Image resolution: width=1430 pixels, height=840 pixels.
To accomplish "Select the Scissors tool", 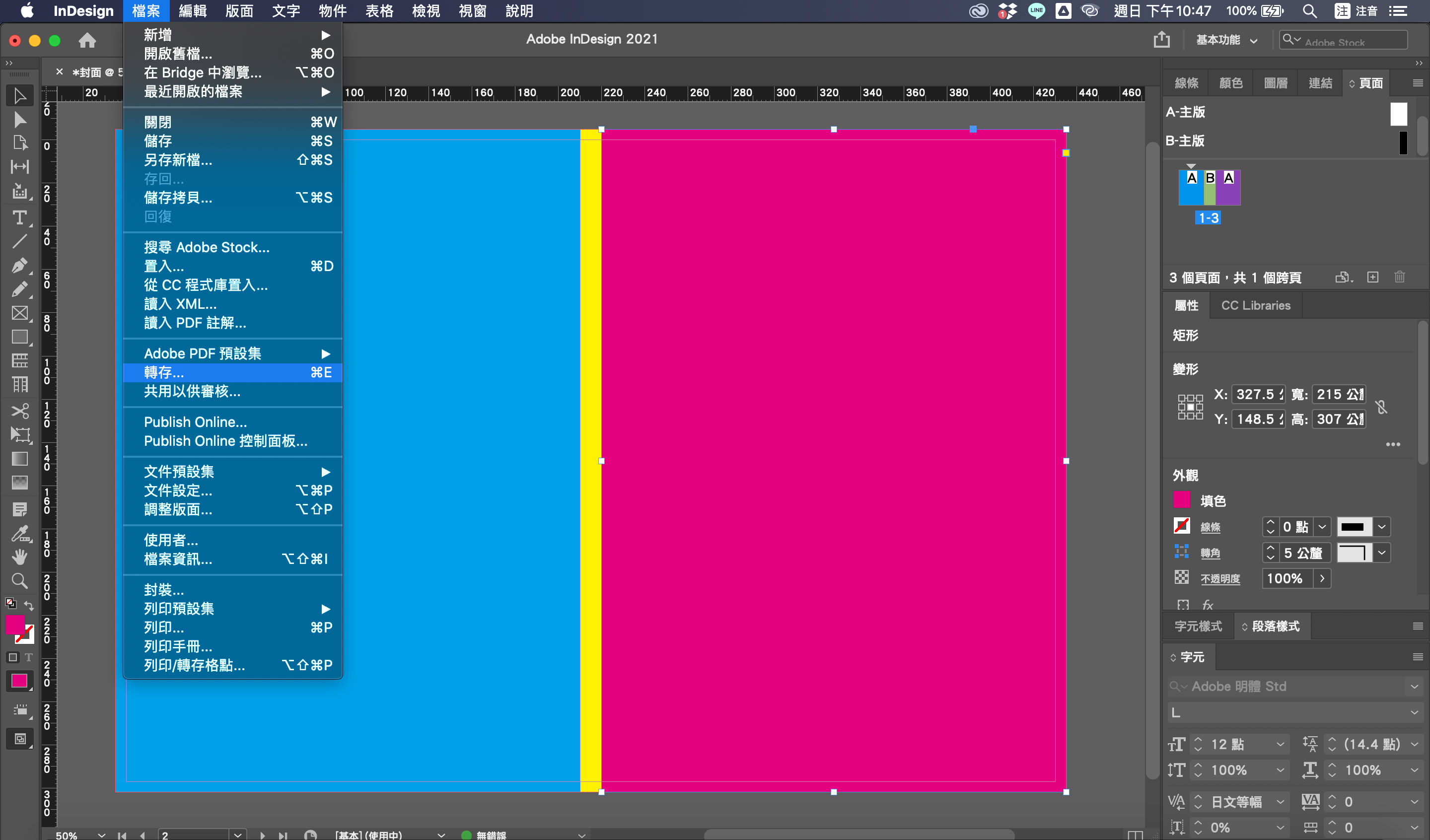I will (x=19, y=411).
